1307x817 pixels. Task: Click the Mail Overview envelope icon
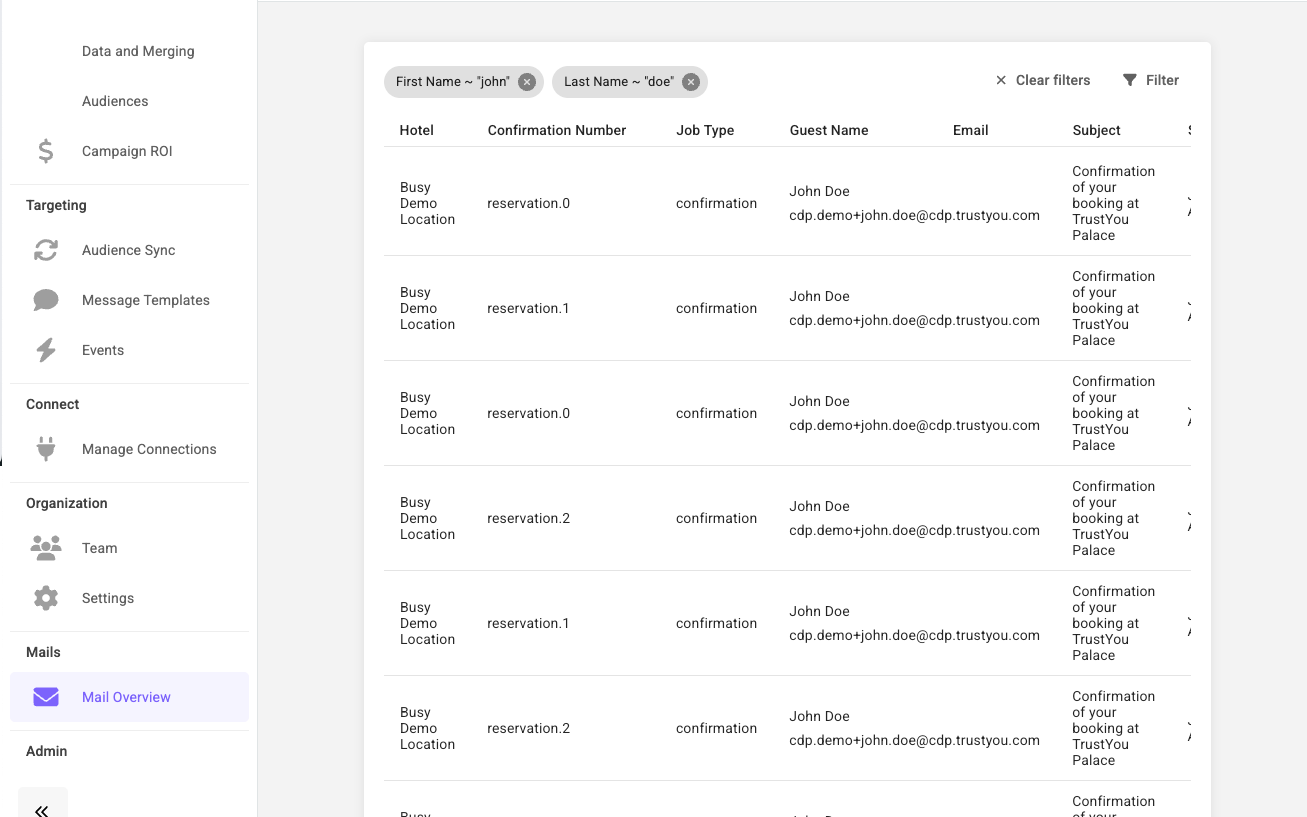pos(46,697)
